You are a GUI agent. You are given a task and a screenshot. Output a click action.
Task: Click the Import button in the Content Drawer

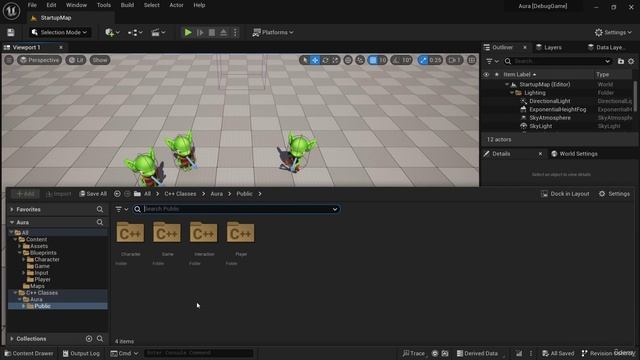pyautogui.click(x=58, y=194)
